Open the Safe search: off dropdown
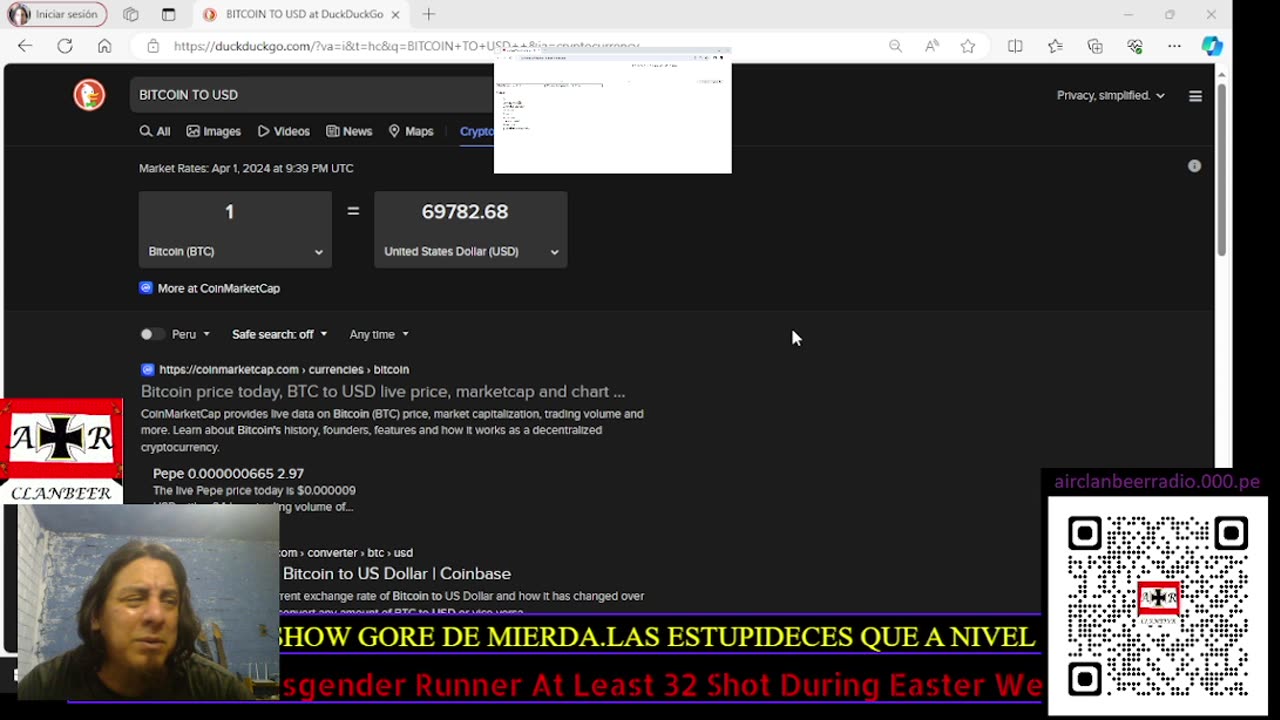 (280, 334)
